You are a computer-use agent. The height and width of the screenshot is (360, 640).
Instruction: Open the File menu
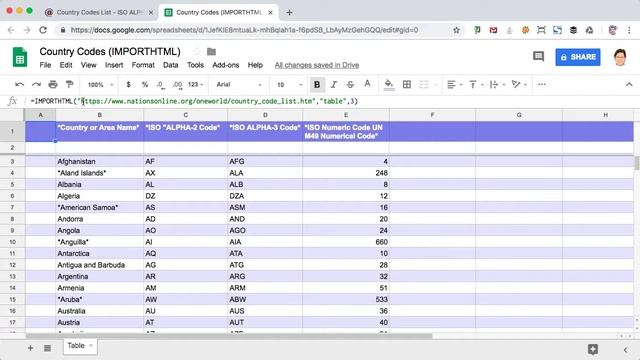pos(45,65)
